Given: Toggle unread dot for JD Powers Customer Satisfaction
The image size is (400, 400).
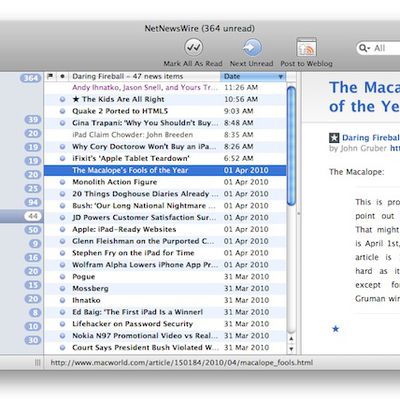Looking at the screenshot, I should pos(62,218).
